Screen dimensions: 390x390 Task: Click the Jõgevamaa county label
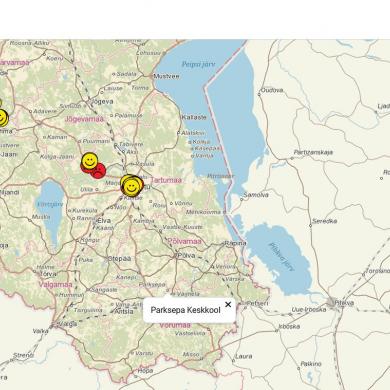tap(84, 119)
